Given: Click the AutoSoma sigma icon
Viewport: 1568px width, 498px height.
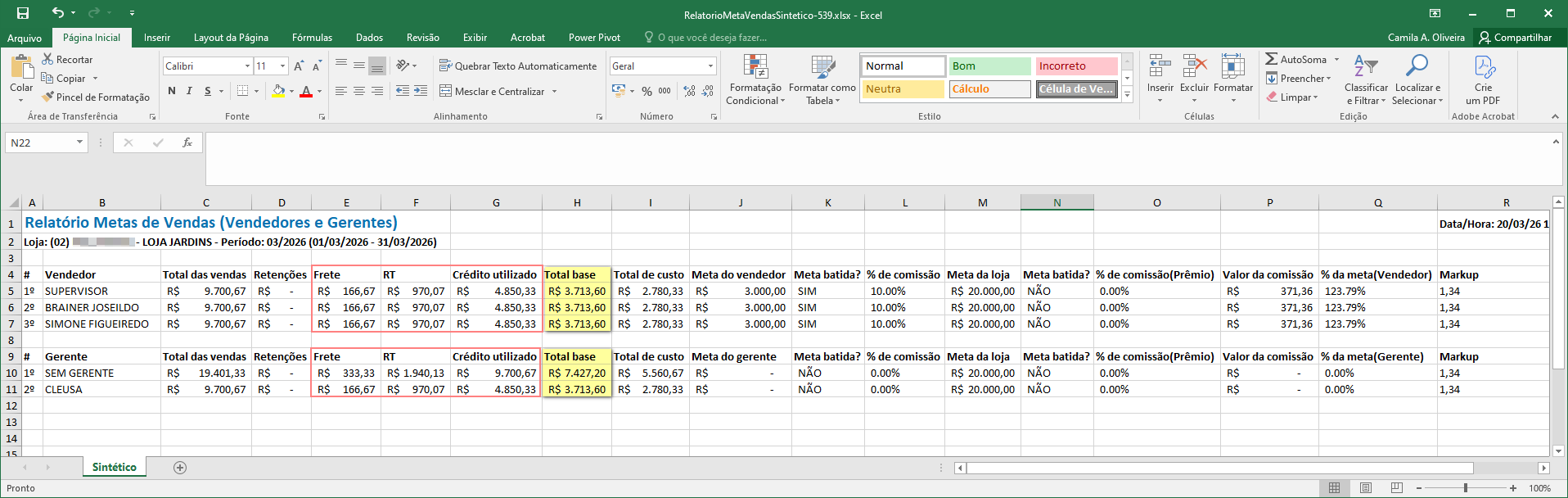Looking at the screenshot, I should coord(1271,59).
